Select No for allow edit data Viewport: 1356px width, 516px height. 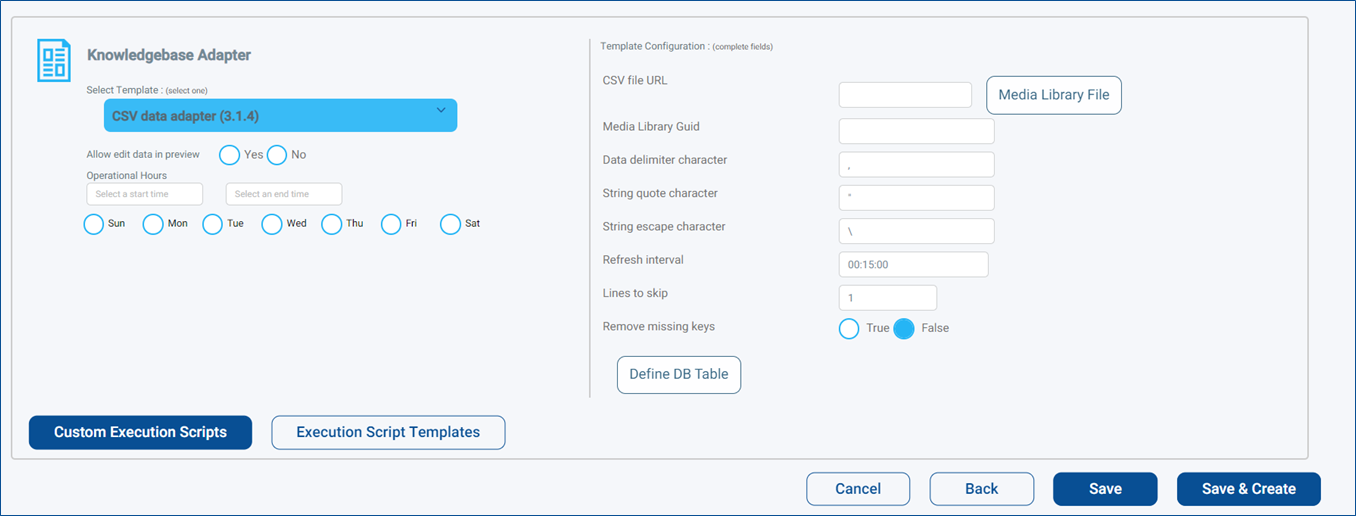pos(277,155)
